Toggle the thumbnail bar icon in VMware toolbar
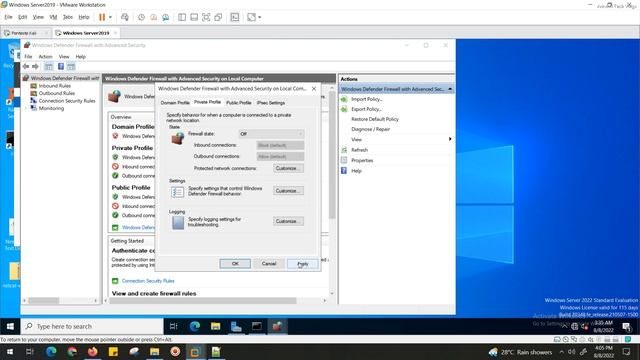The width and height of the screenshot is (640, 360). (x=194, y=17)
